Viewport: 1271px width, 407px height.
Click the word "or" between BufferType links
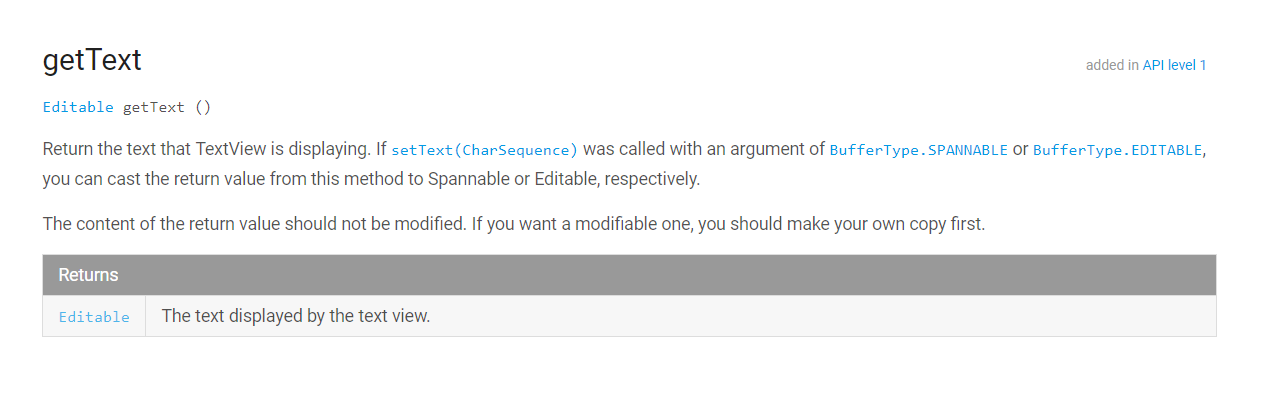pos(1020,149)
